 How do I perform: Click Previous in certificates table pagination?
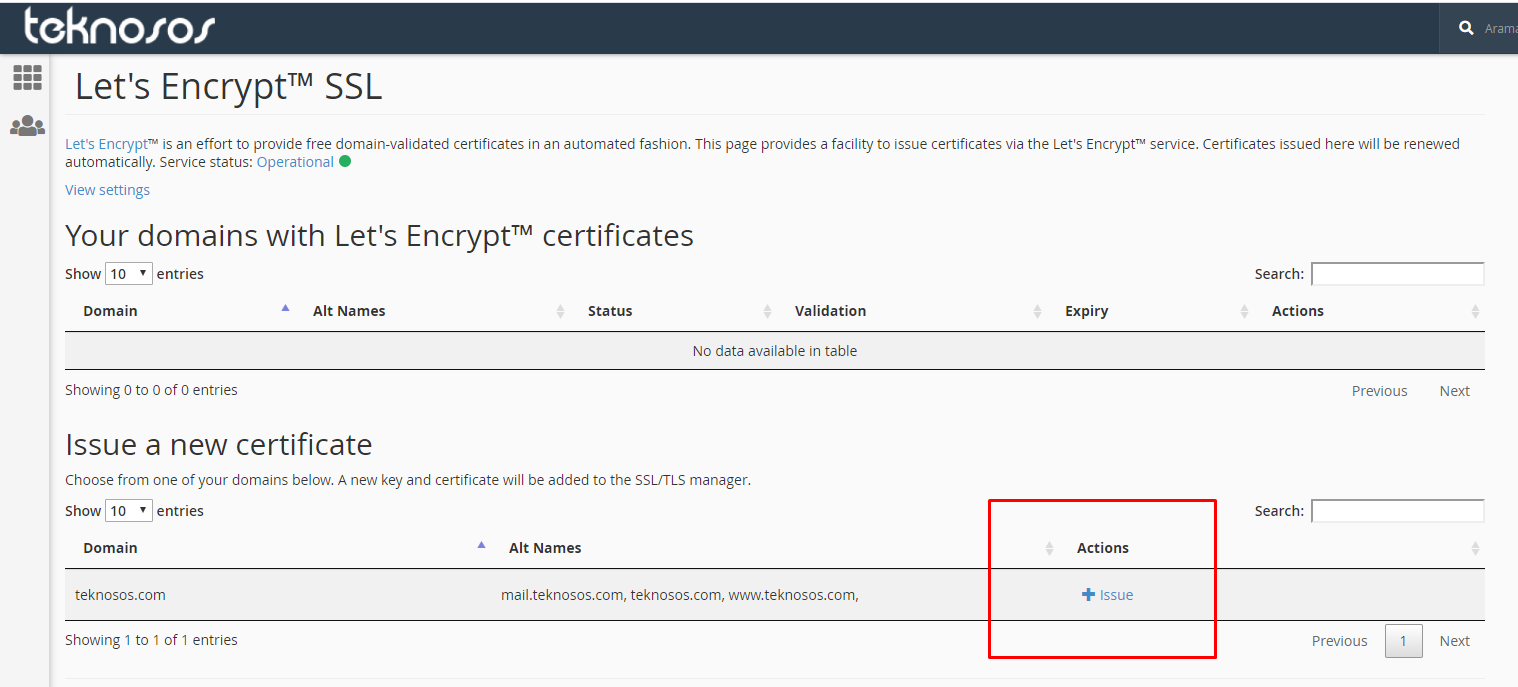click(1379, 391)
